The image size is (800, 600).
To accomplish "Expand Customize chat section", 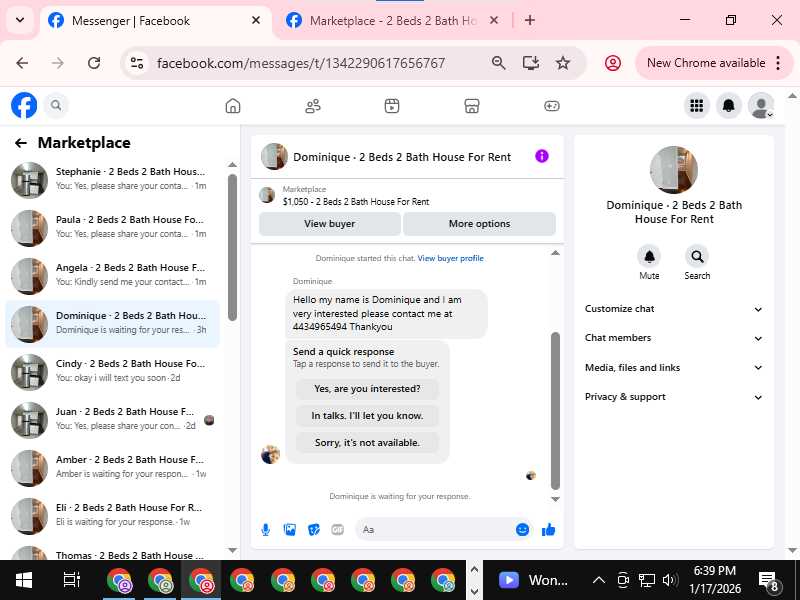I will pyautogui.click(x=673, y=309).
